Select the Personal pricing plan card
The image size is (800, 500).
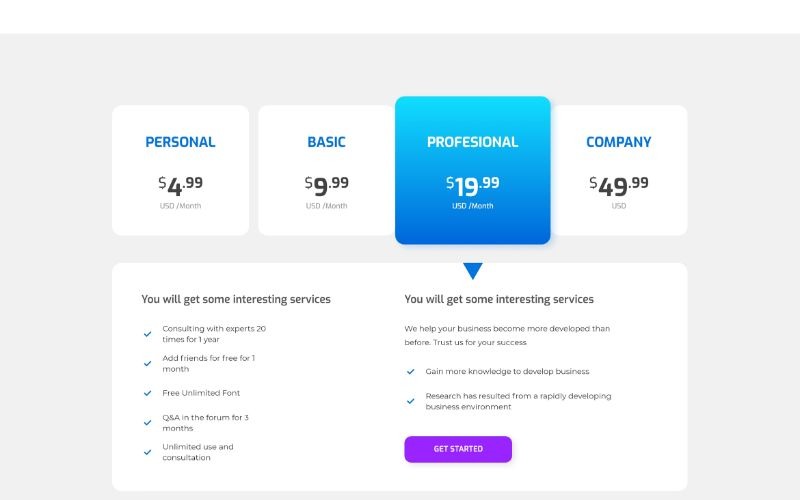(180, 170)
